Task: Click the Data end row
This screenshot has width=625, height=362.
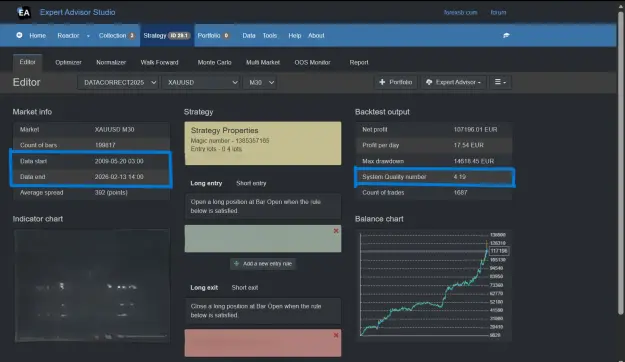Action: pos(91,177)
